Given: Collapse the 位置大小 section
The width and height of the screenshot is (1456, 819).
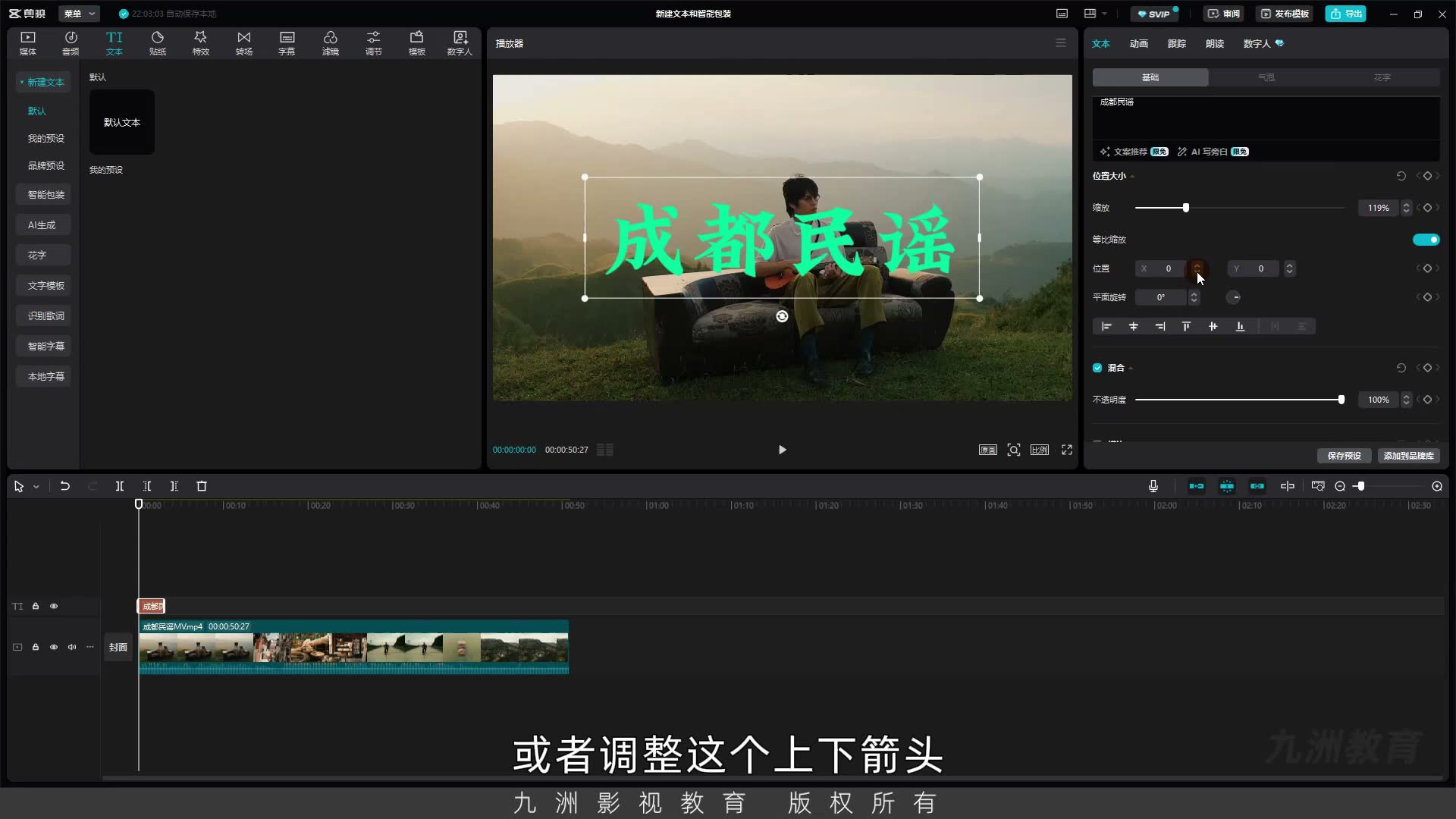Looking at the screenshot, I should 1132,177.
